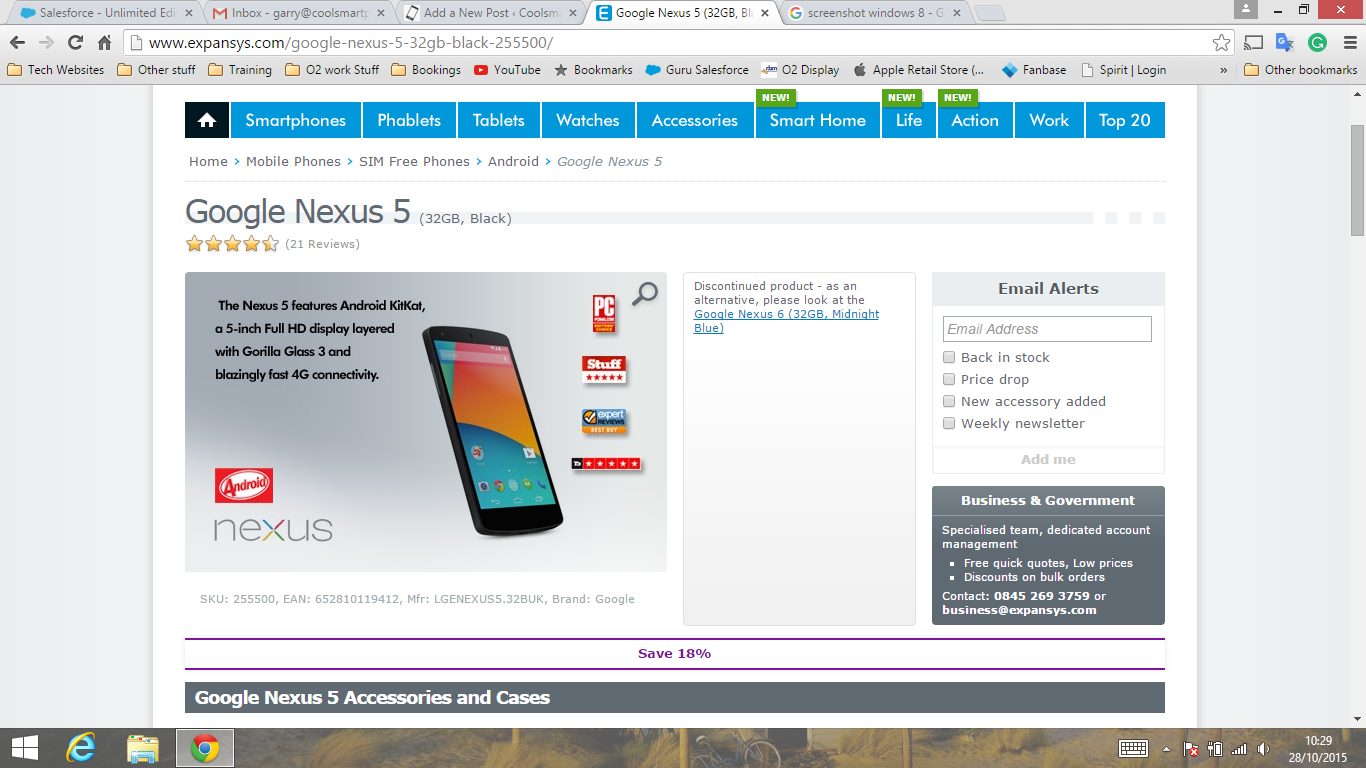Click Google Nexus 6 alternative link

click(786, 321)
